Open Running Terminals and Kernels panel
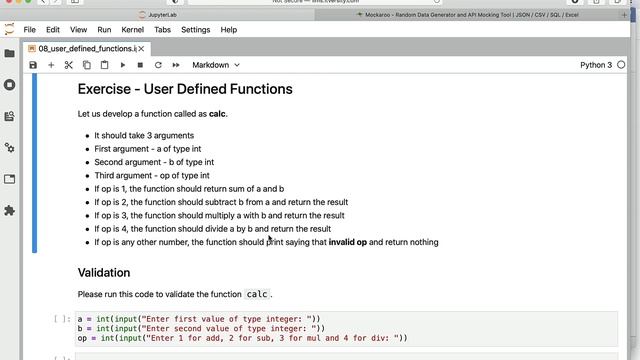 [9, 85]
